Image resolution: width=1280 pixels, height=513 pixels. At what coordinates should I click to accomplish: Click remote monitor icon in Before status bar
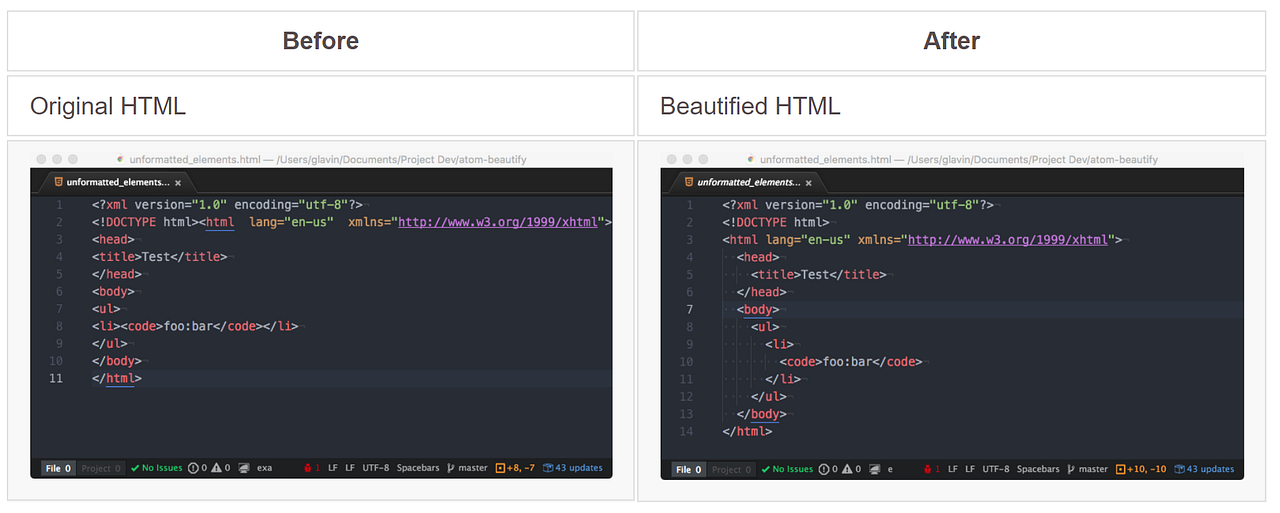[244, 468]
